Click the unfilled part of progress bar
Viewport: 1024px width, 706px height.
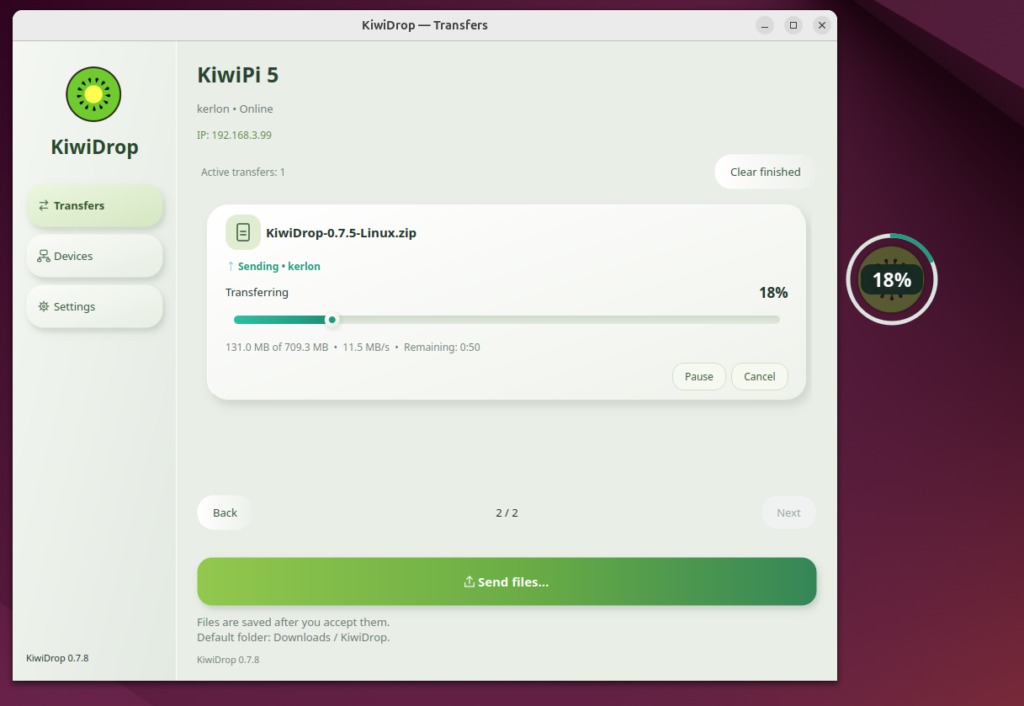pyautogui.click(x=558, y=319)
